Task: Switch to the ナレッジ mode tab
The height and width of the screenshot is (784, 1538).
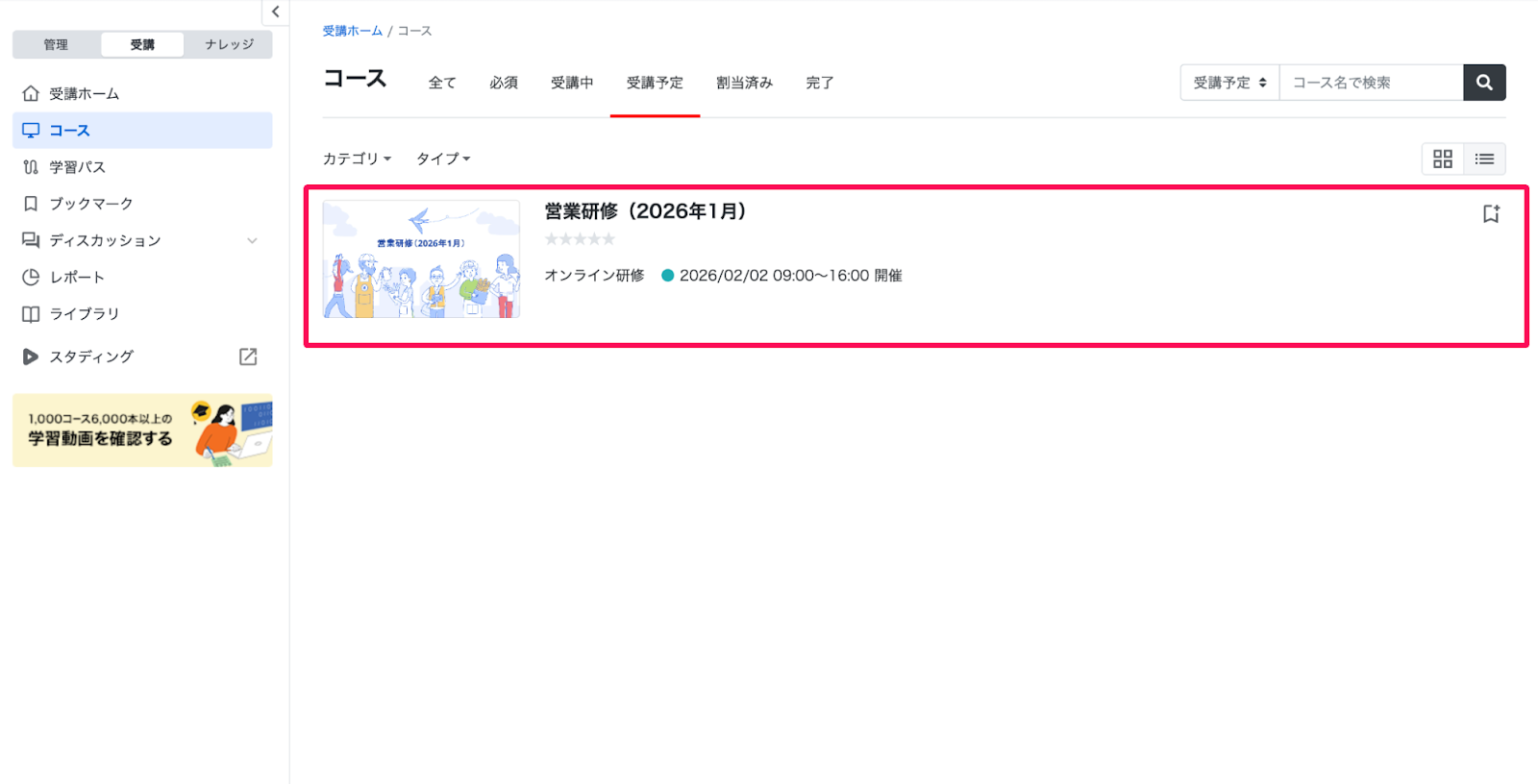Action: click(x=229, y=44)
